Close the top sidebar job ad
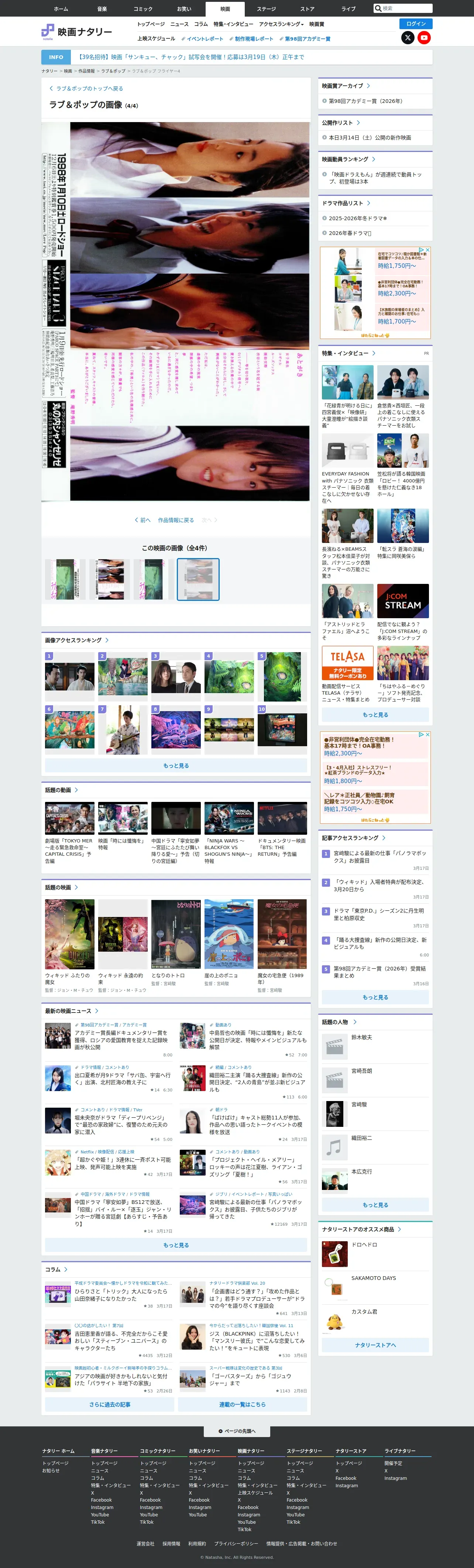The width and height of the screenshot is (474, 1568). (x=428, y=250)
